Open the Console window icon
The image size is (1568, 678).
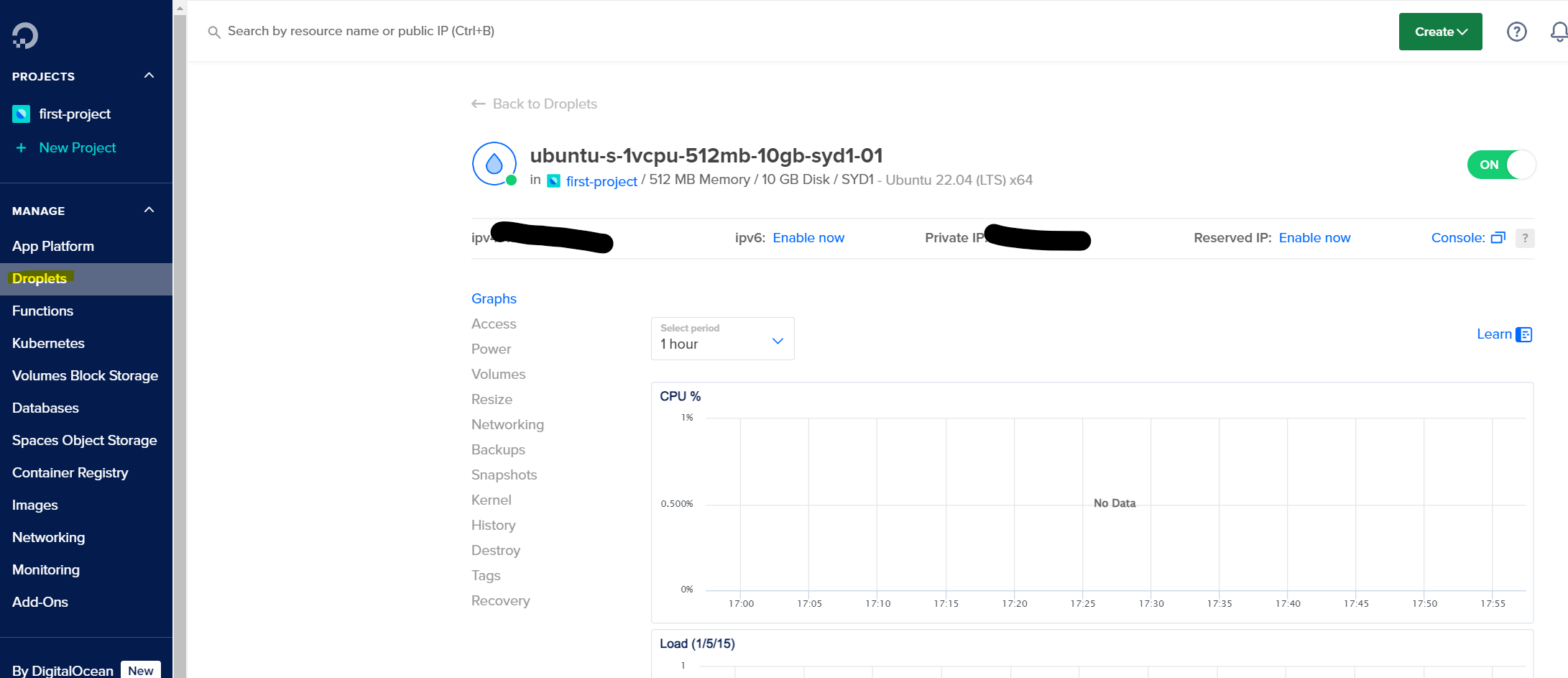[x=1498, y=238]
